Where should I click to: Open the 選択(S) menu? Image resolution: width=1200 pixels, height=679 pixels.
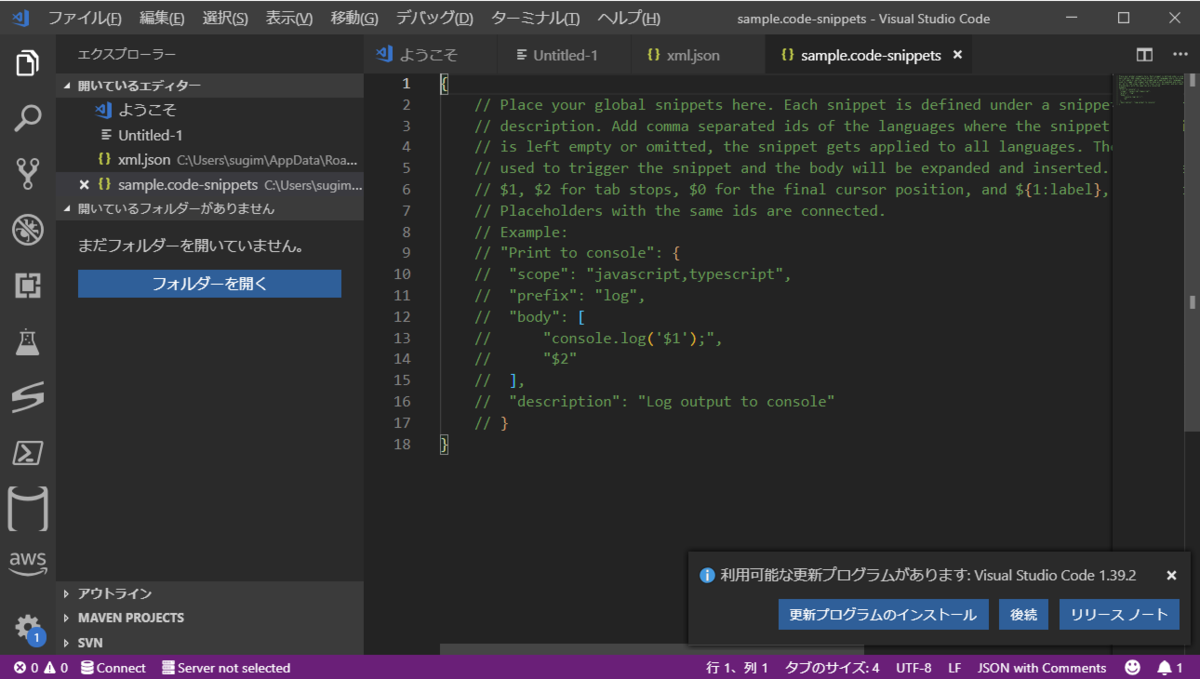coord(225,18)
